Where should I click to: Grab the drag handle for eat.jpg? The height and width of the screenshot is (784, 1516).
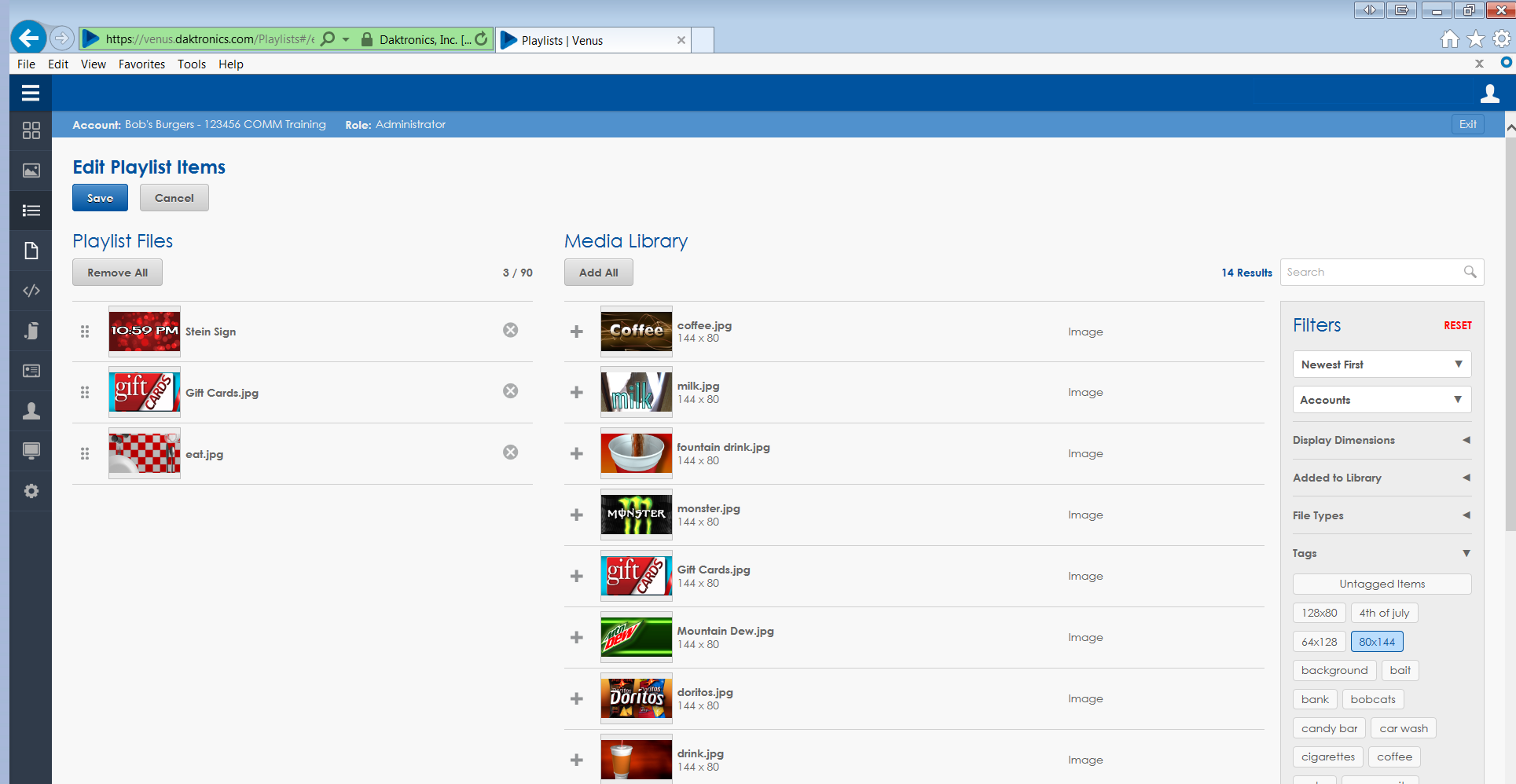(x=85, y=454)
